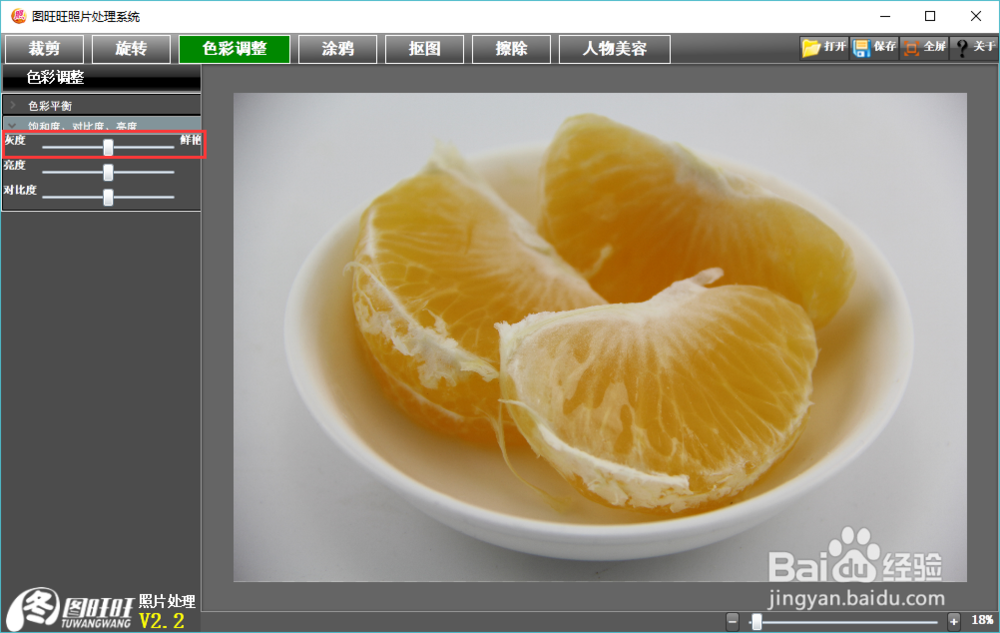
Task: Click the 色彩调整 panel header
Action: click(102, 78)
